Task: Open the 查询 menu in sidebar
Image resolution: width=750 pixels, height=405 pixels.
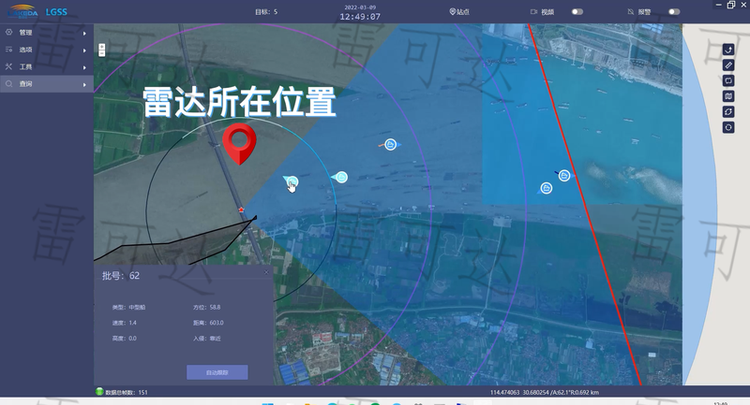Action: pos(46,84)
